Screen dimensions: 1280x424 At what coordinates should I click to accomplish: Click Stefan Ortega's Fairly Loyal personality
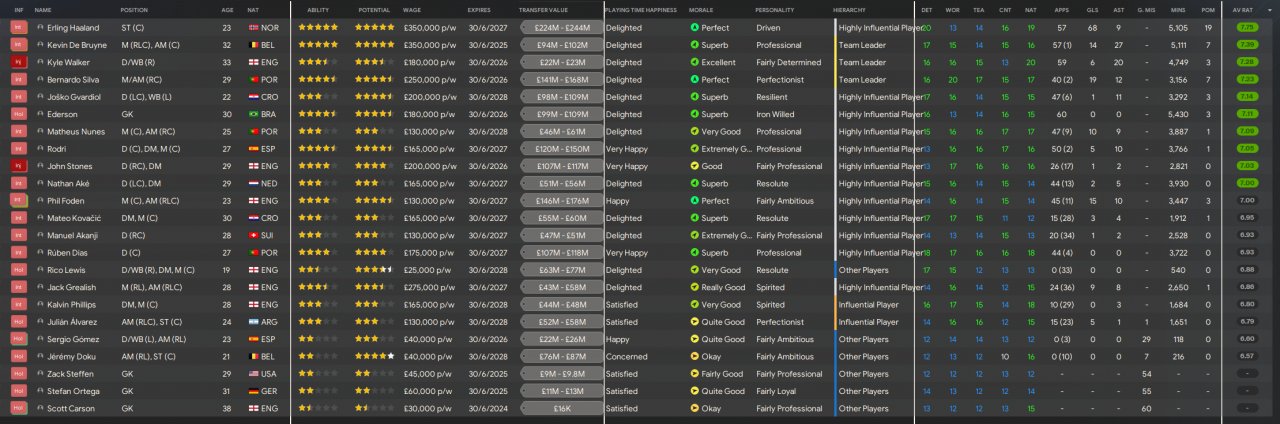pos(777,391)
